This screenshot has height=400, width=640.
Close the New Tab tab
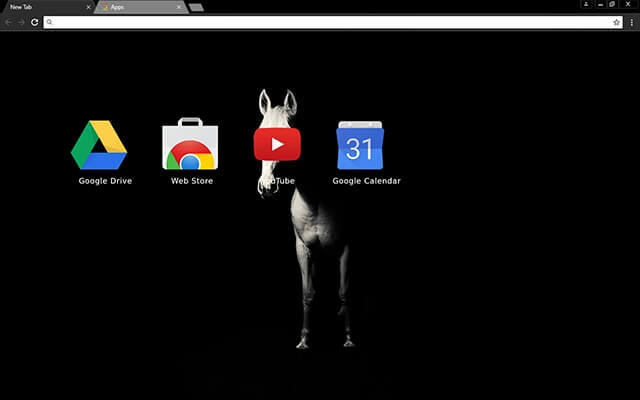coord(88,7)
